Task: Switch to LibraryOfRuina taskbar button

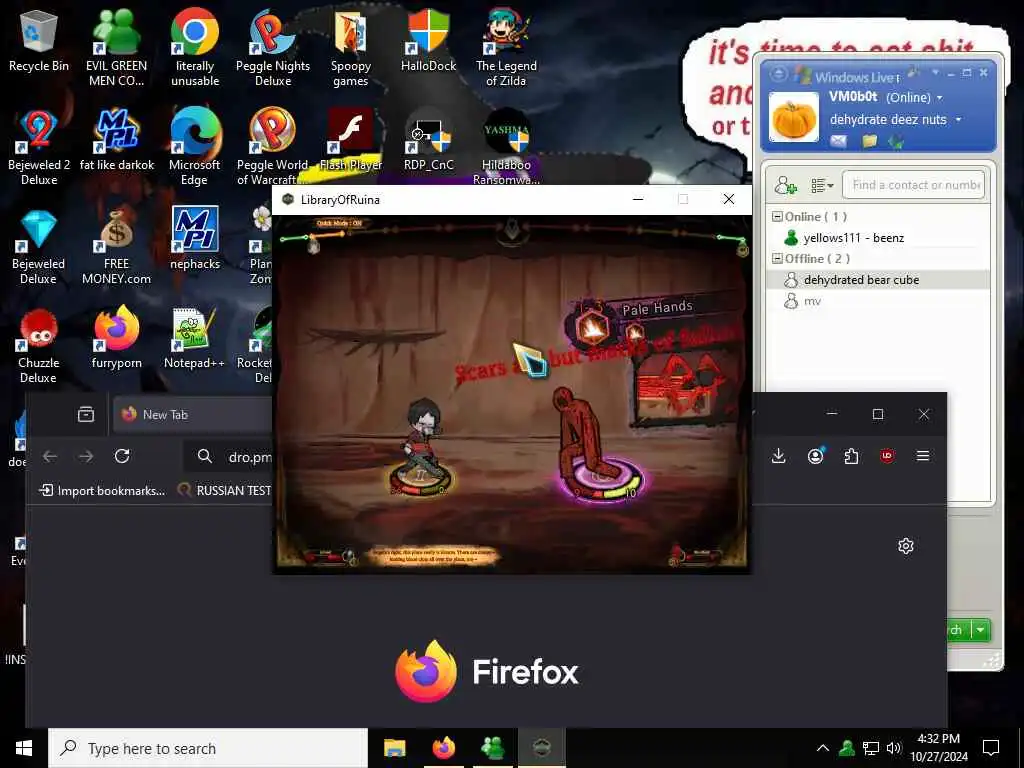Action: tap(541, 748)
